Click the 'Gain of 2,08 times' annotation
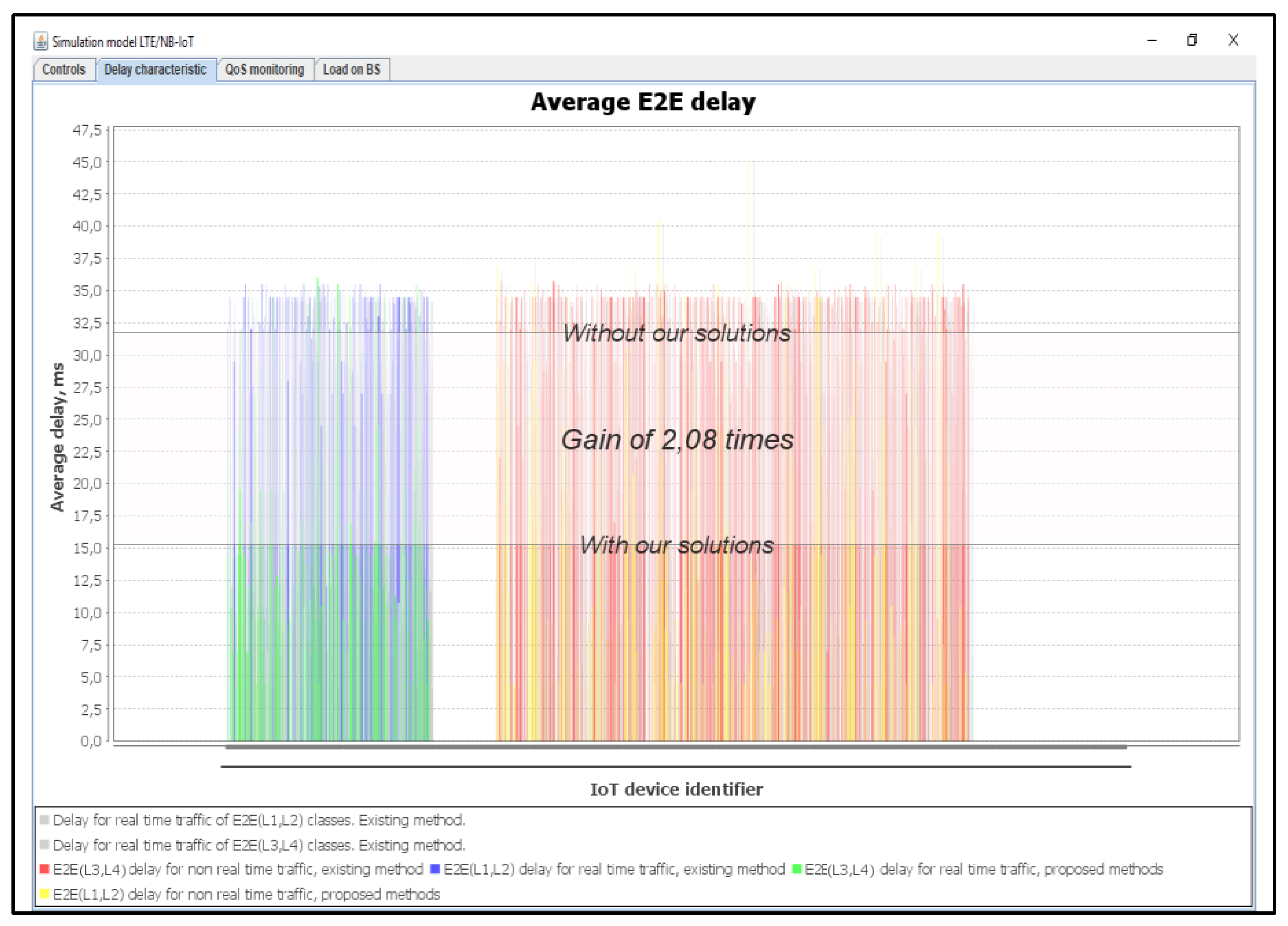Screen dimensions: 1288x926 [677, 440]
